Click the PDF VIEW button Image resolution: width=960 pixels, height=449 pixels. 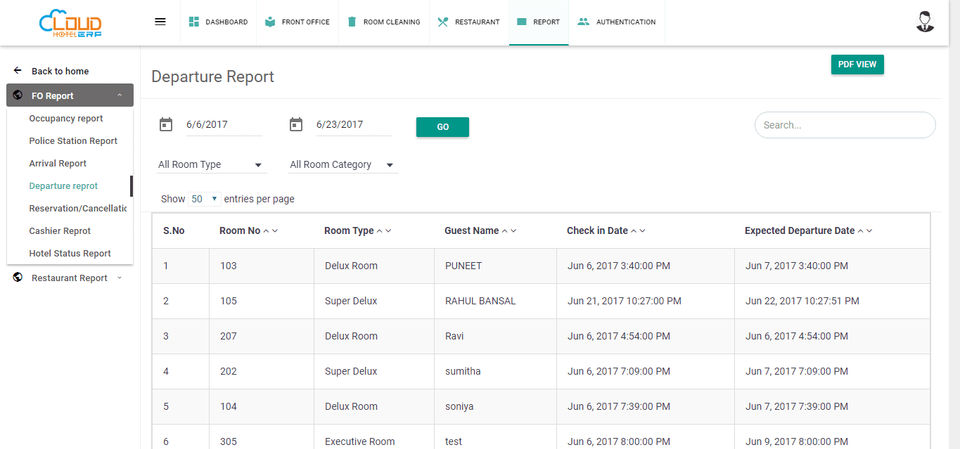point(857,64)
